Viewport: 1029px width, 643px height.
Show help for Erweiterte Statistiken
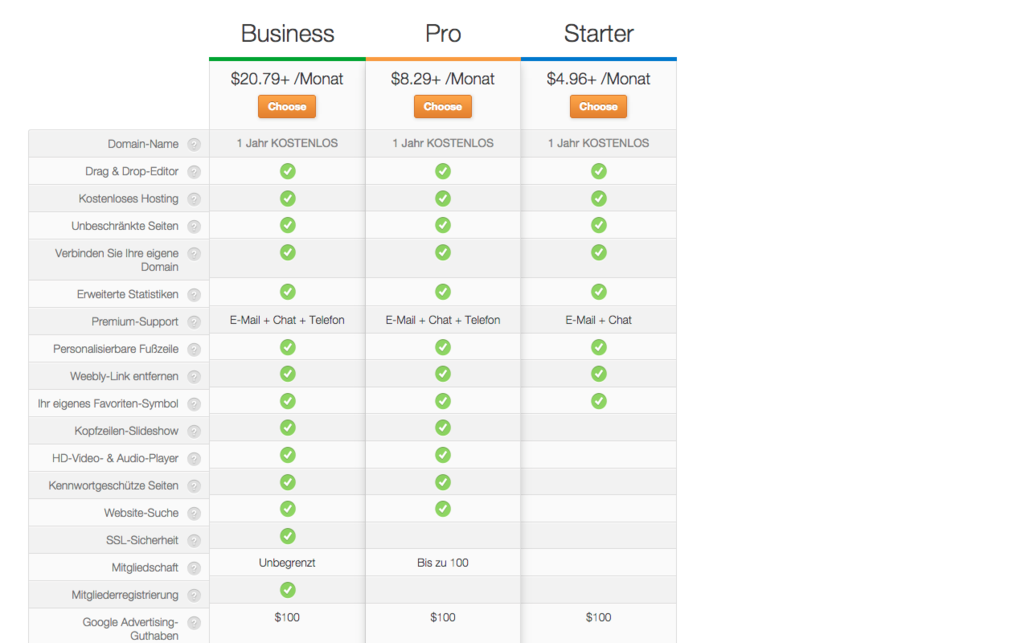[x=194, y=295]
